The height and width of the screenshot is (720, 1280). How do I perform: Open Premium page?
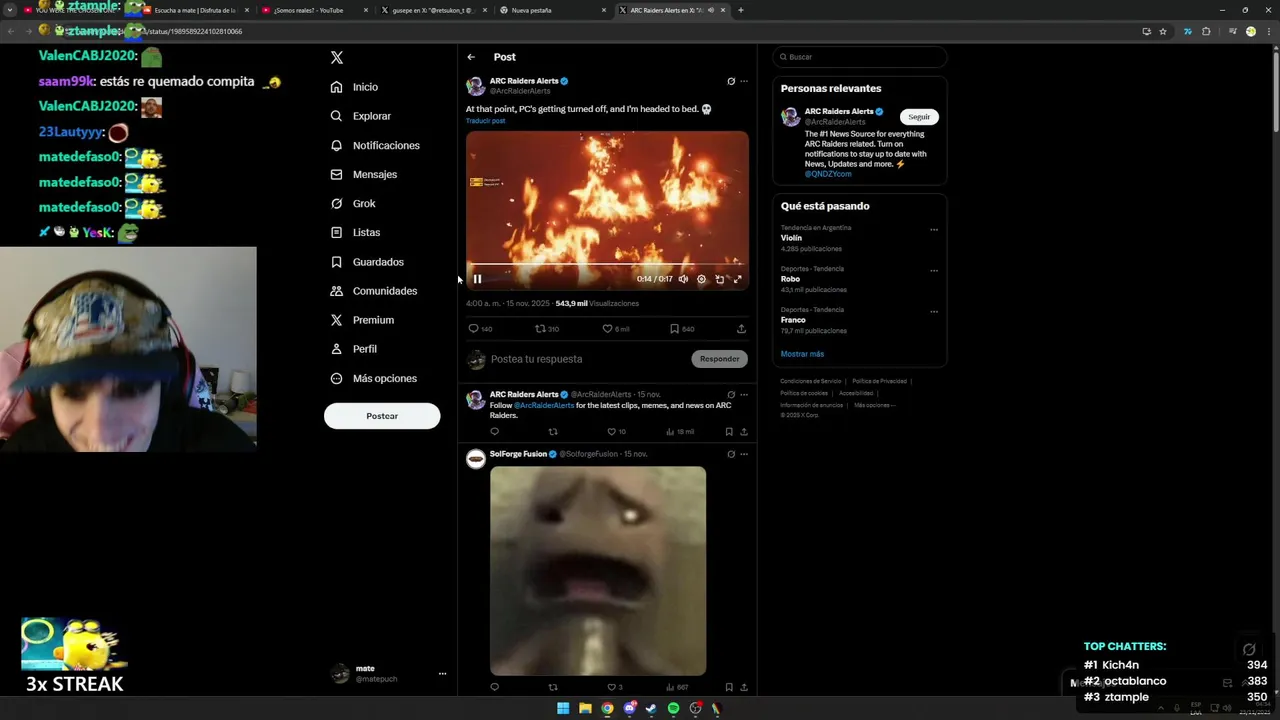(x=362, y=320)
